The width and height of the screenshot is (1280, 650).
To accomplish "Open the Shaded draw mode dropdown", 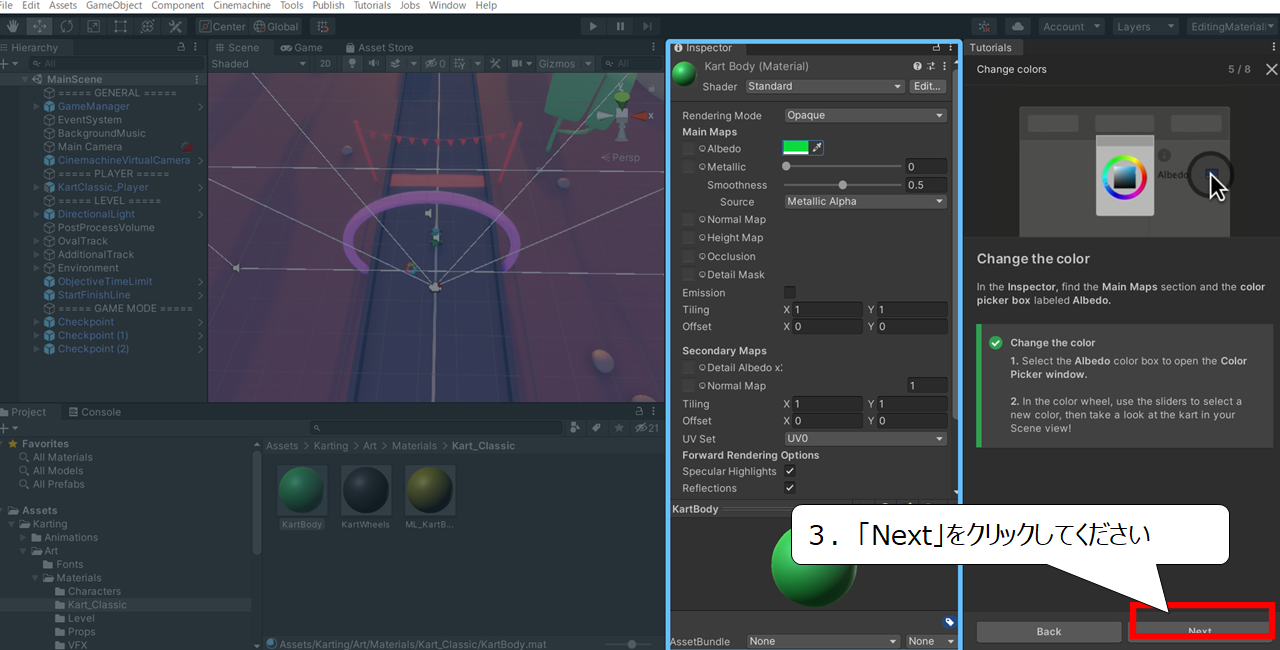I will coord(260,64).
